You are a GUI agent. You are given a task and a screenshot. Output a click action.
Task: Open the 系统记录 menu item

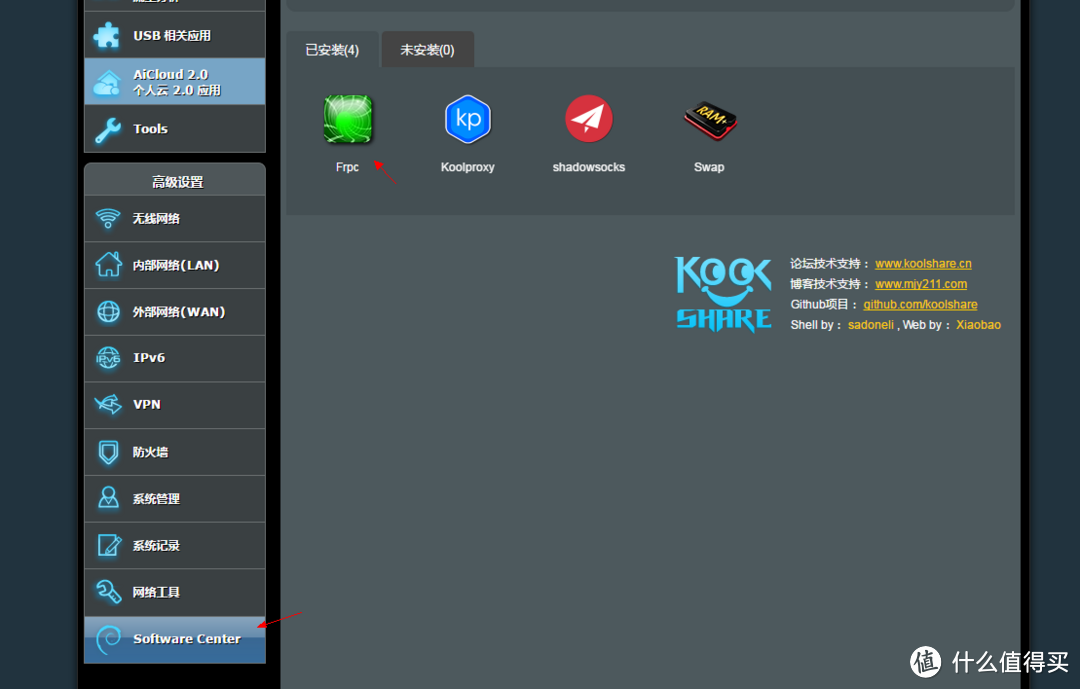click(175, 546)
